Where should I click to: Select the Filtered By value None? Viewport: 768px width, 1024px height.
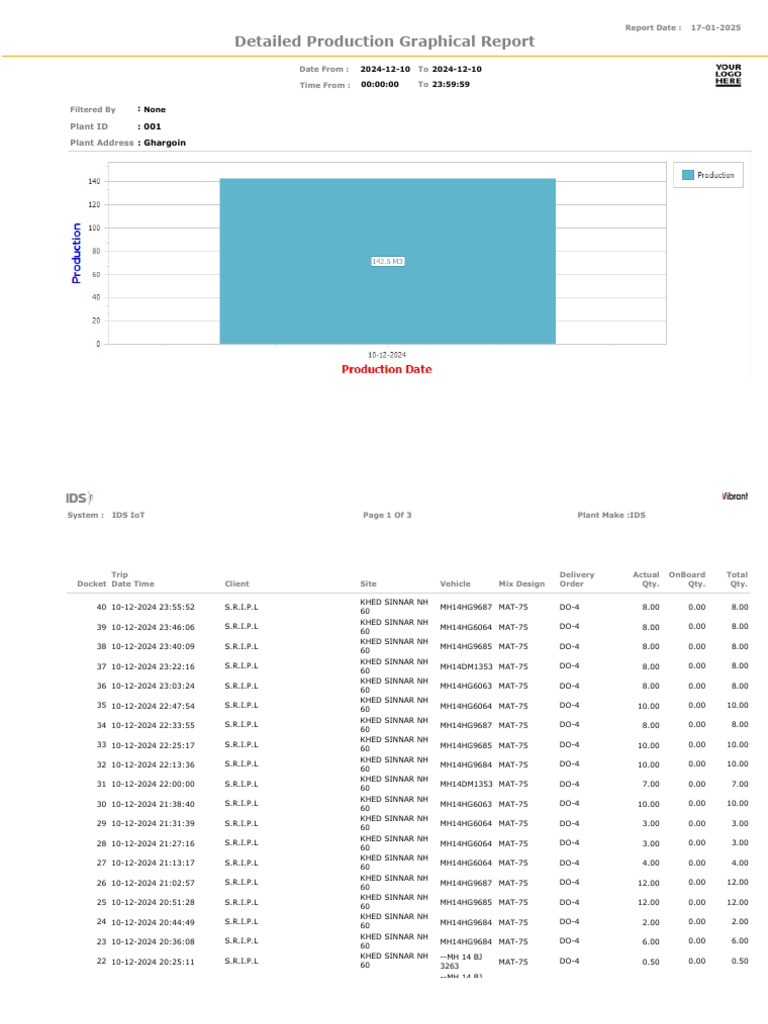click(x=155, y=110)
